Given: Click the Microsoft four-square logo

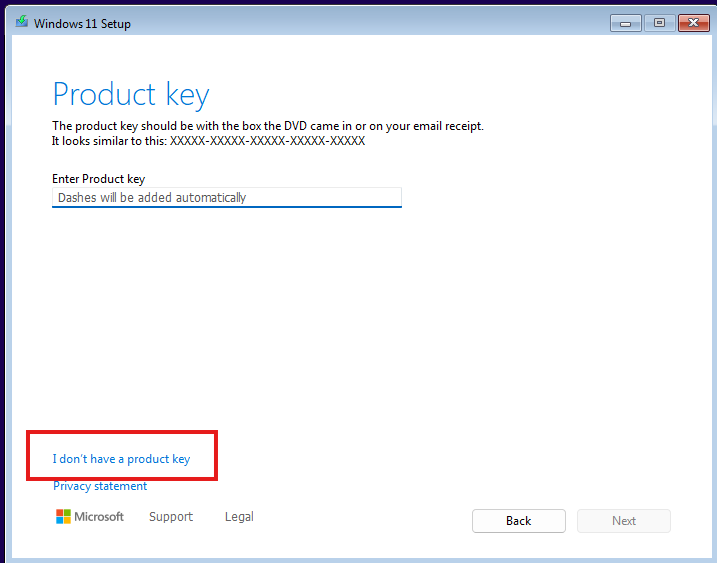Looking at the screenshot, I should 63,517.
